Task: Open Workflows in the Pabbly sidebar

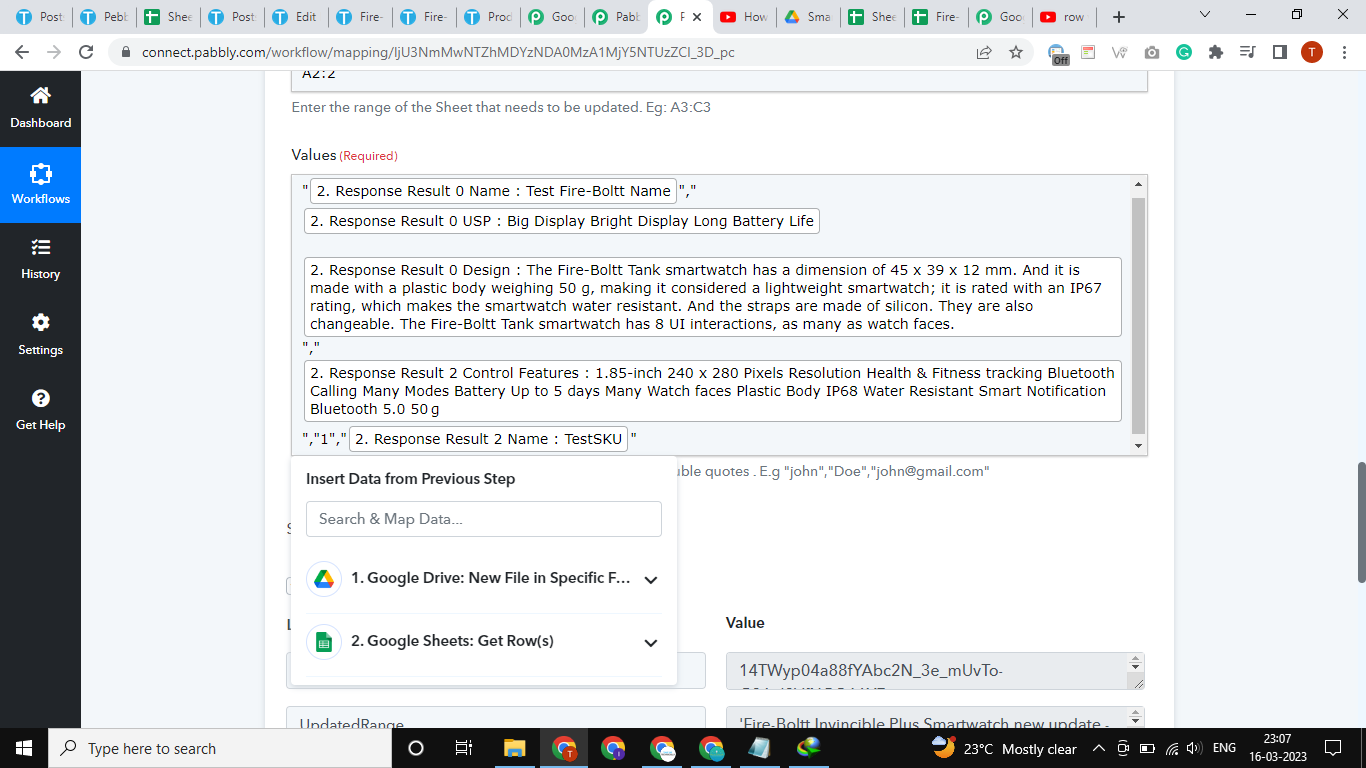Action: pyautogui.click(x=40, y=185)
